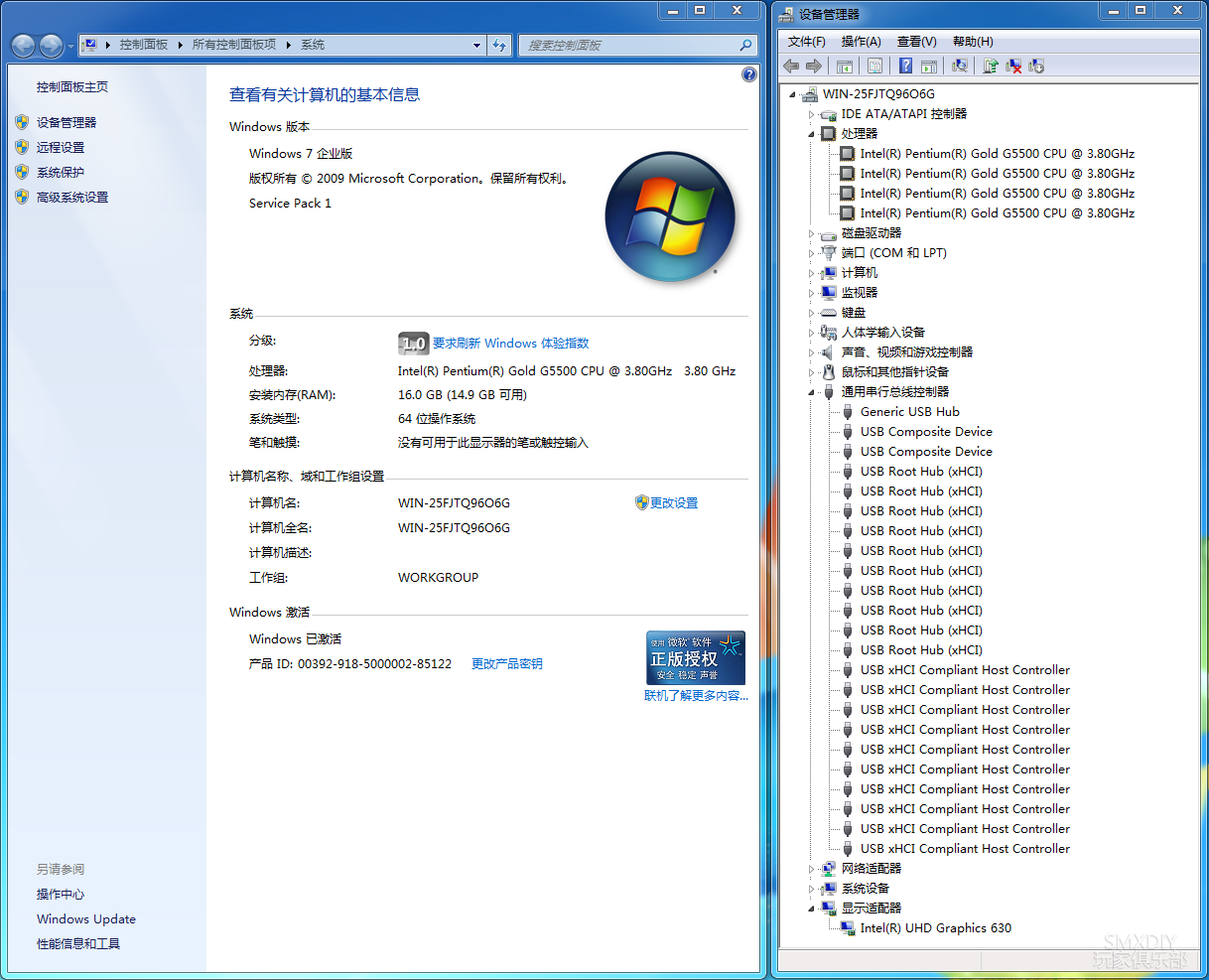Expand the IDE ATA/ATAPI 控制器 node

pyautogui.click(x=811, y=114)
